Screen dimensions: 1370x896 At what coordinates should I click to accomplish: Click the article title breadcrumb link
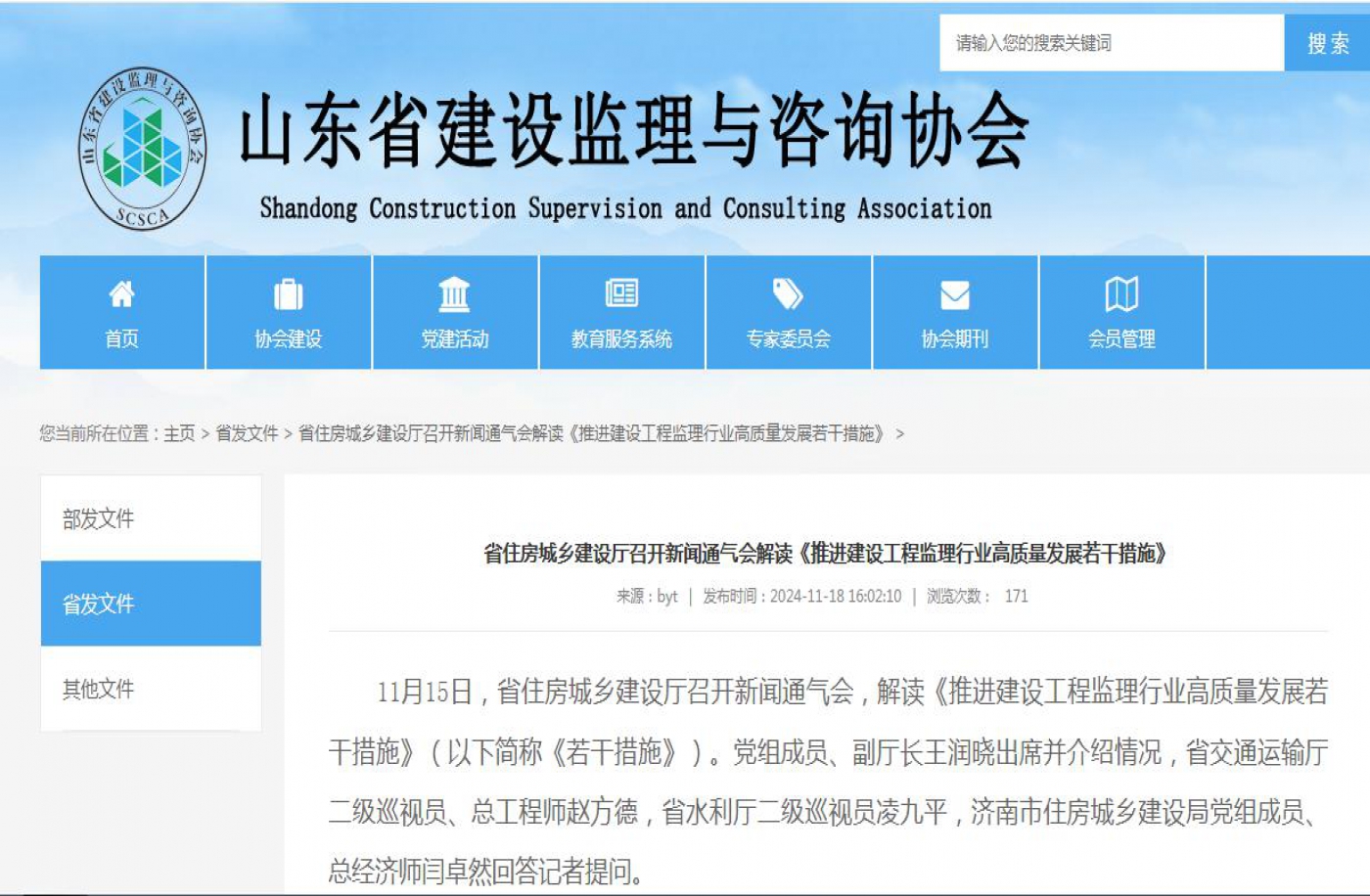592,433
